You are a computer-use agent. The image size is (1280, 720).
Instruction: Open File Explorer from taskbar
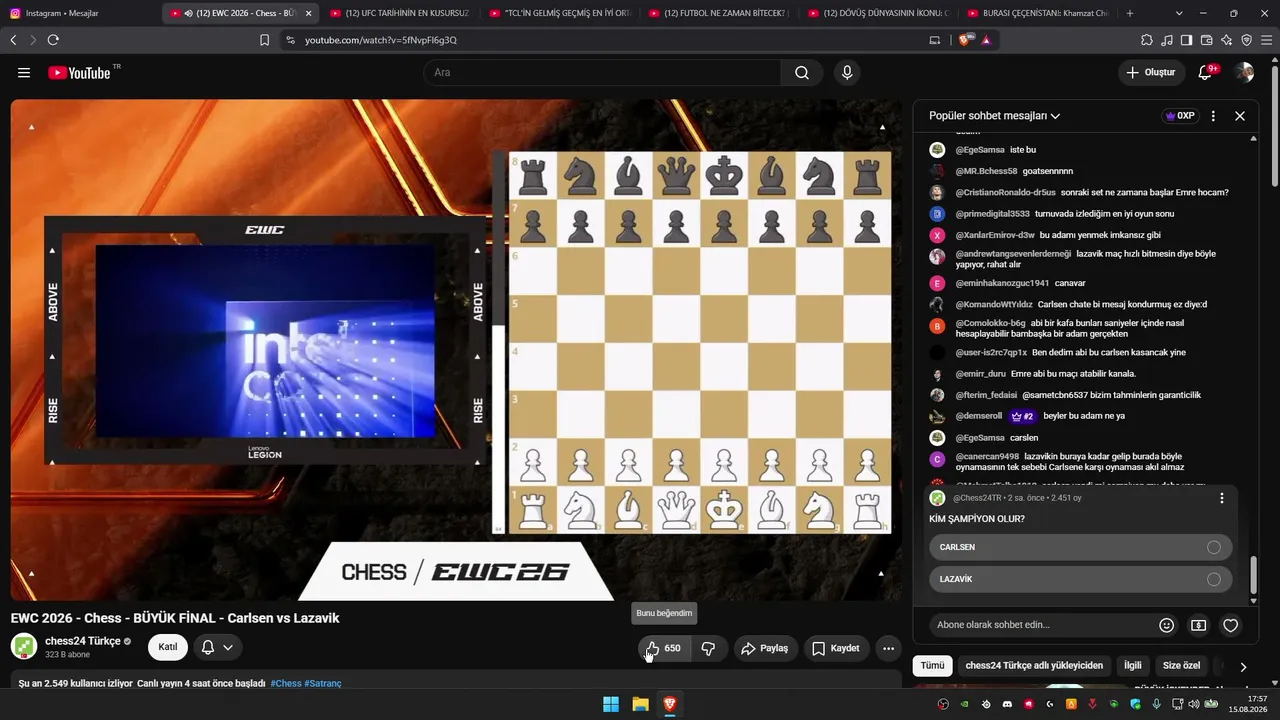pos(640,704)
